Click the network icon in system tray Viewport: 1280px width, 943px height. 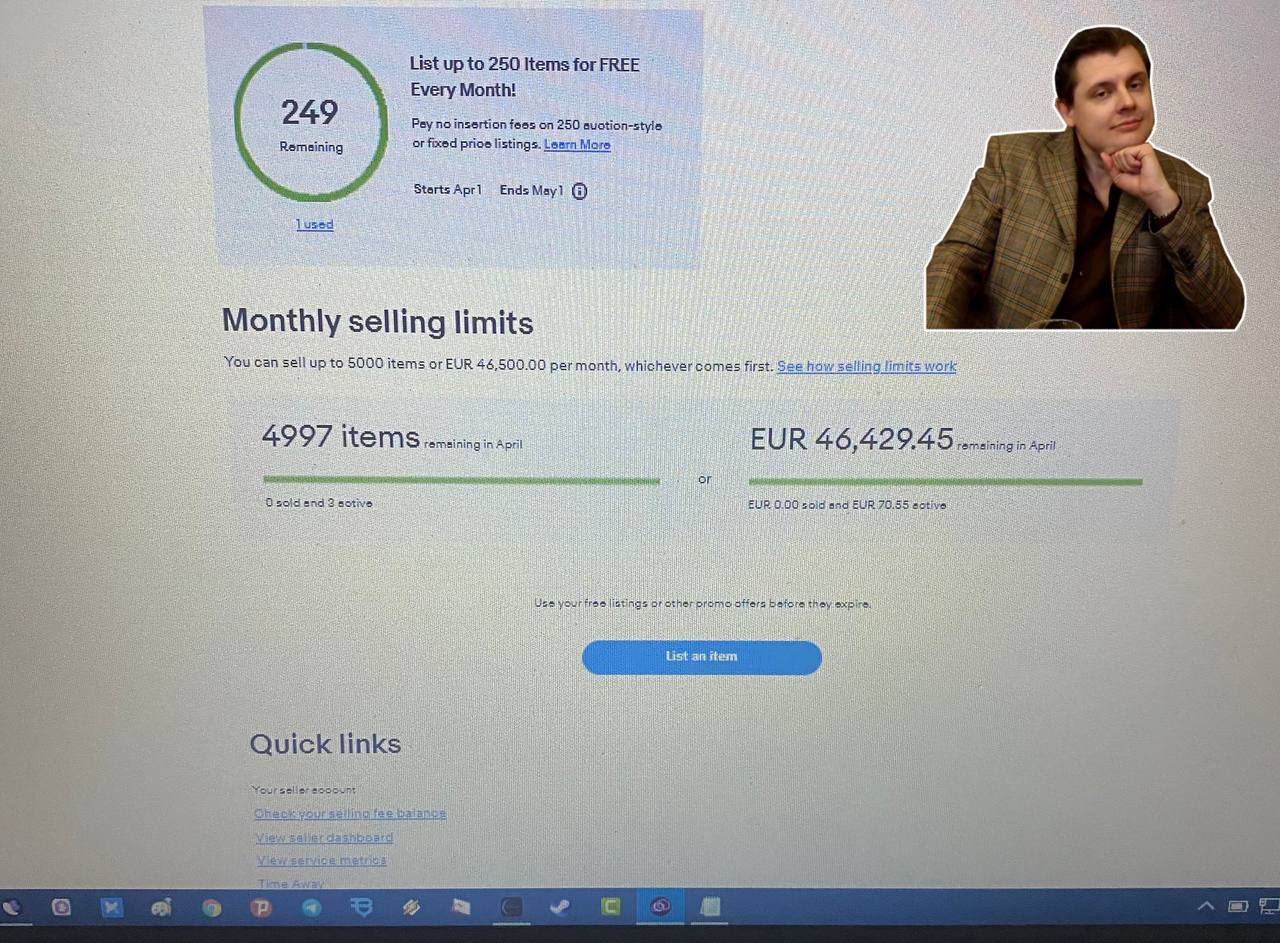point(1269,906)
